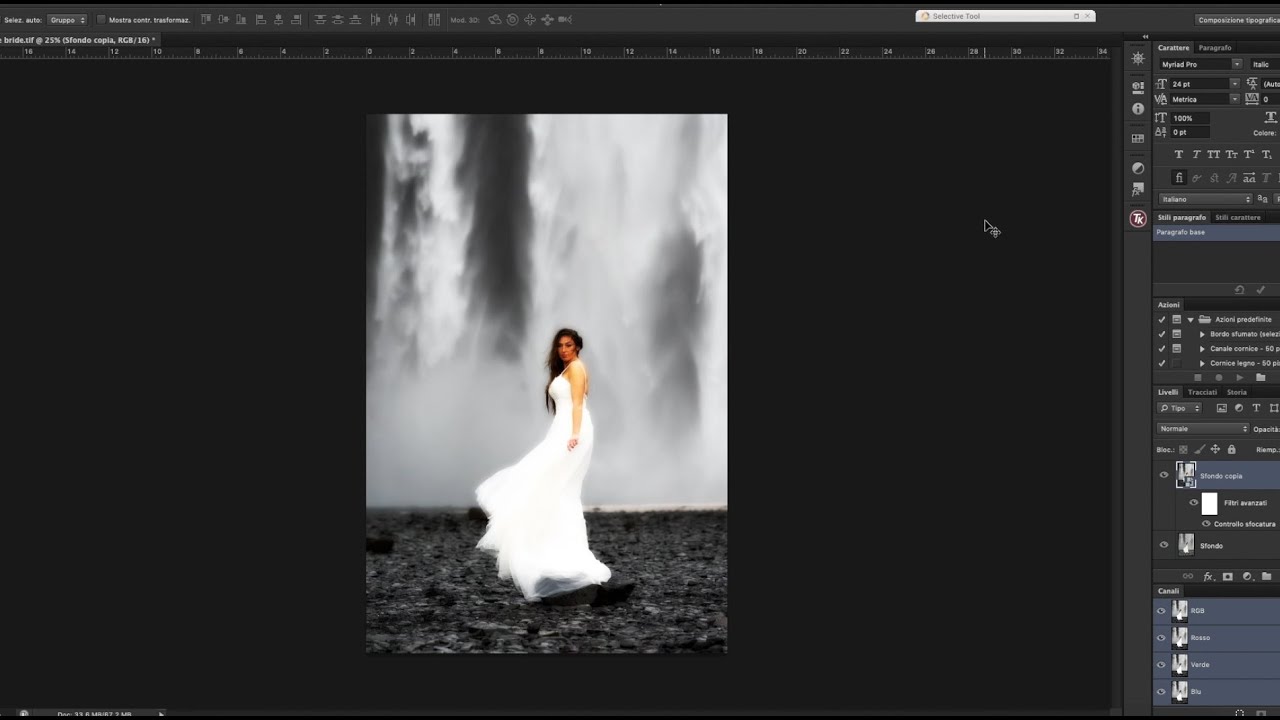Image resolution: width=1280 pixels, height=720 pixels.
Task: Toggle standard ligatures fi button
Action: pyautogui.click(x=1178, y=177)
